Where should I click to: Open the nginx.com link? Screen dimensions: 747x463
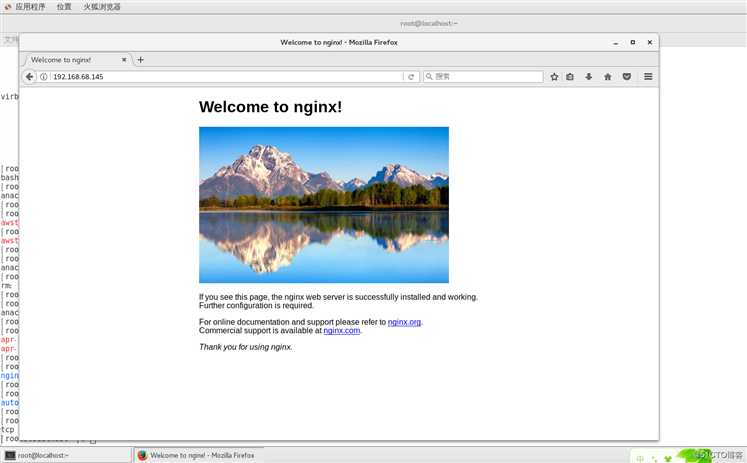click(342, 331)
